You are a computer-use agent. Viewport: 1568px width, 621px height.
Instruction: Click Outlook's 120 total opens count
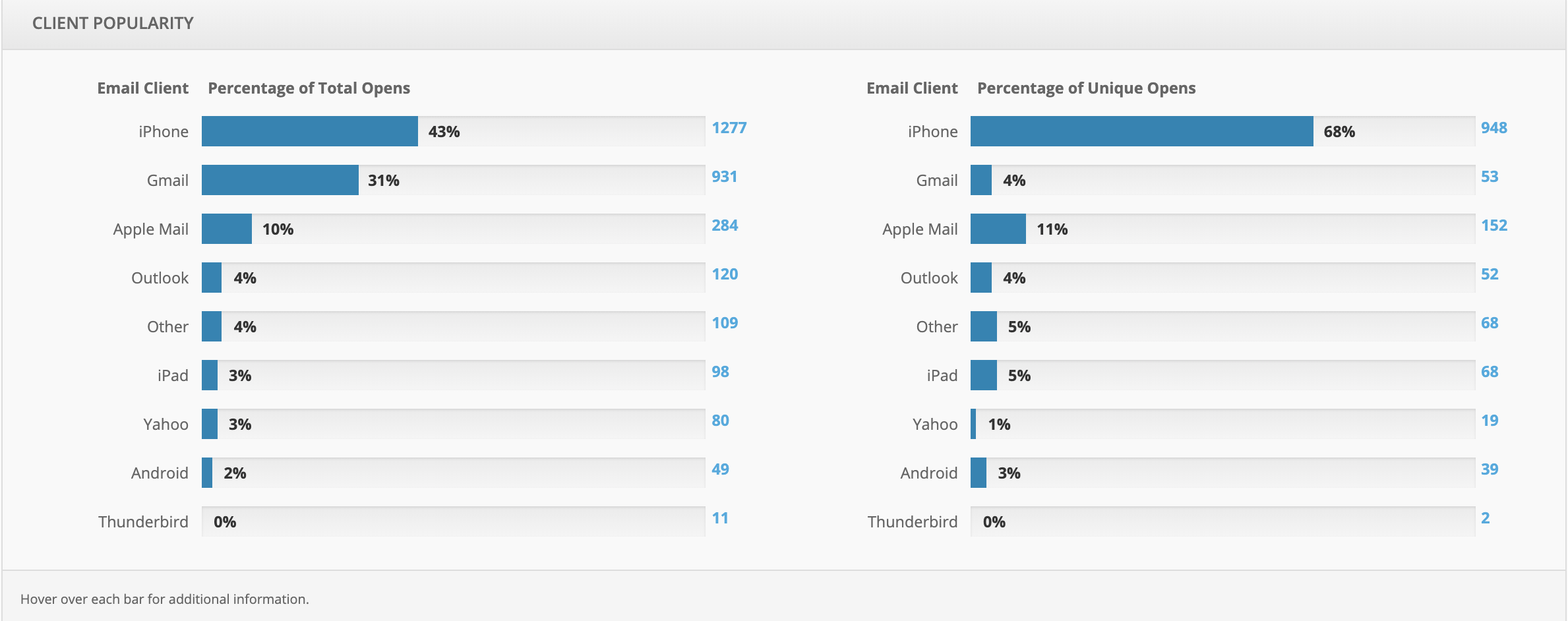pos(724,274)
